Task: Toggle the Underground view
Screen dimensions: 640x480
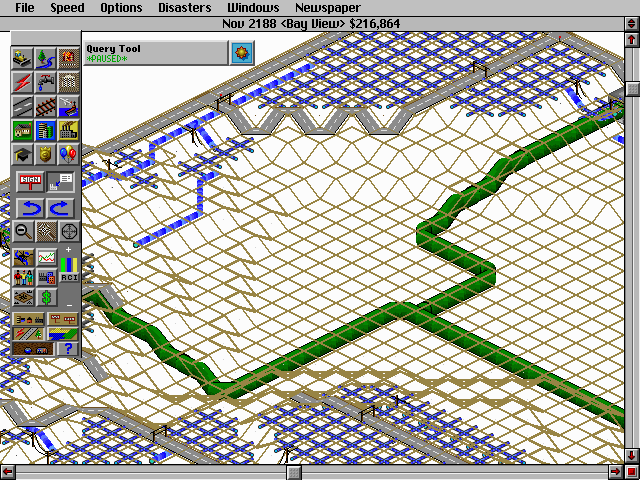Action: click(x=33, y=349)
